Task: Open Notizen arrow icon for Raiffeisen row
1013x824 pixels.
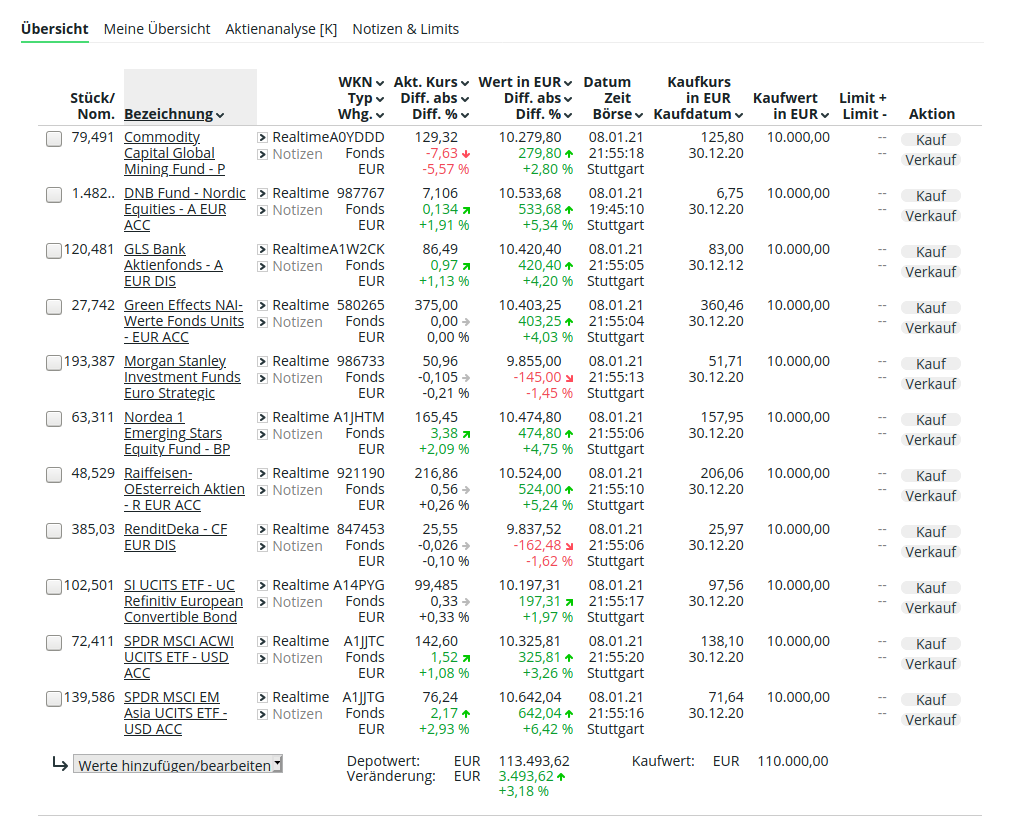Action: point(262,491)
